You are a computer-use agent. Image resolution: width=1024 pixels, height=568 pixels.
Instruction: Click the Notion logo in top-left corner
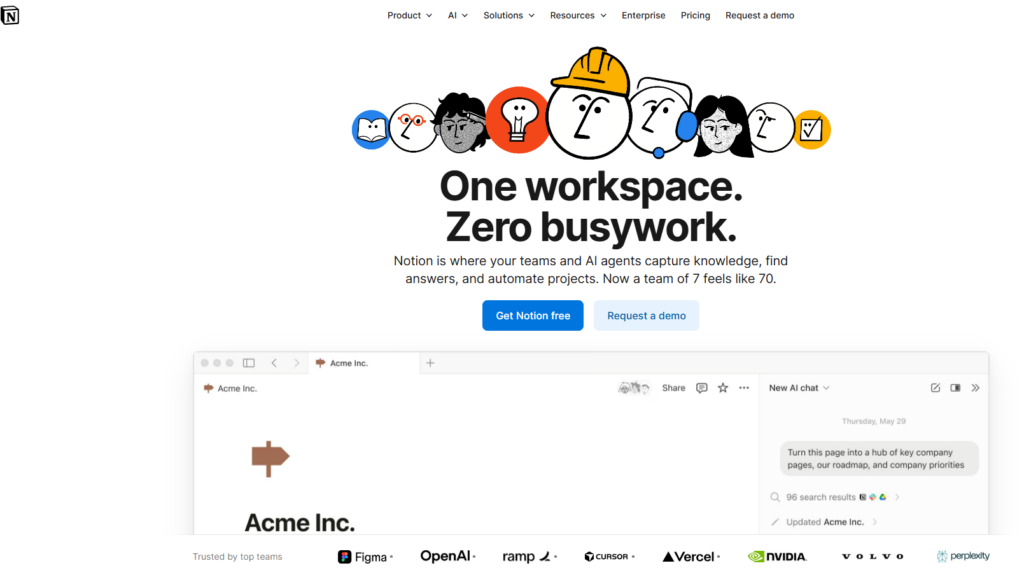(10, 15)
